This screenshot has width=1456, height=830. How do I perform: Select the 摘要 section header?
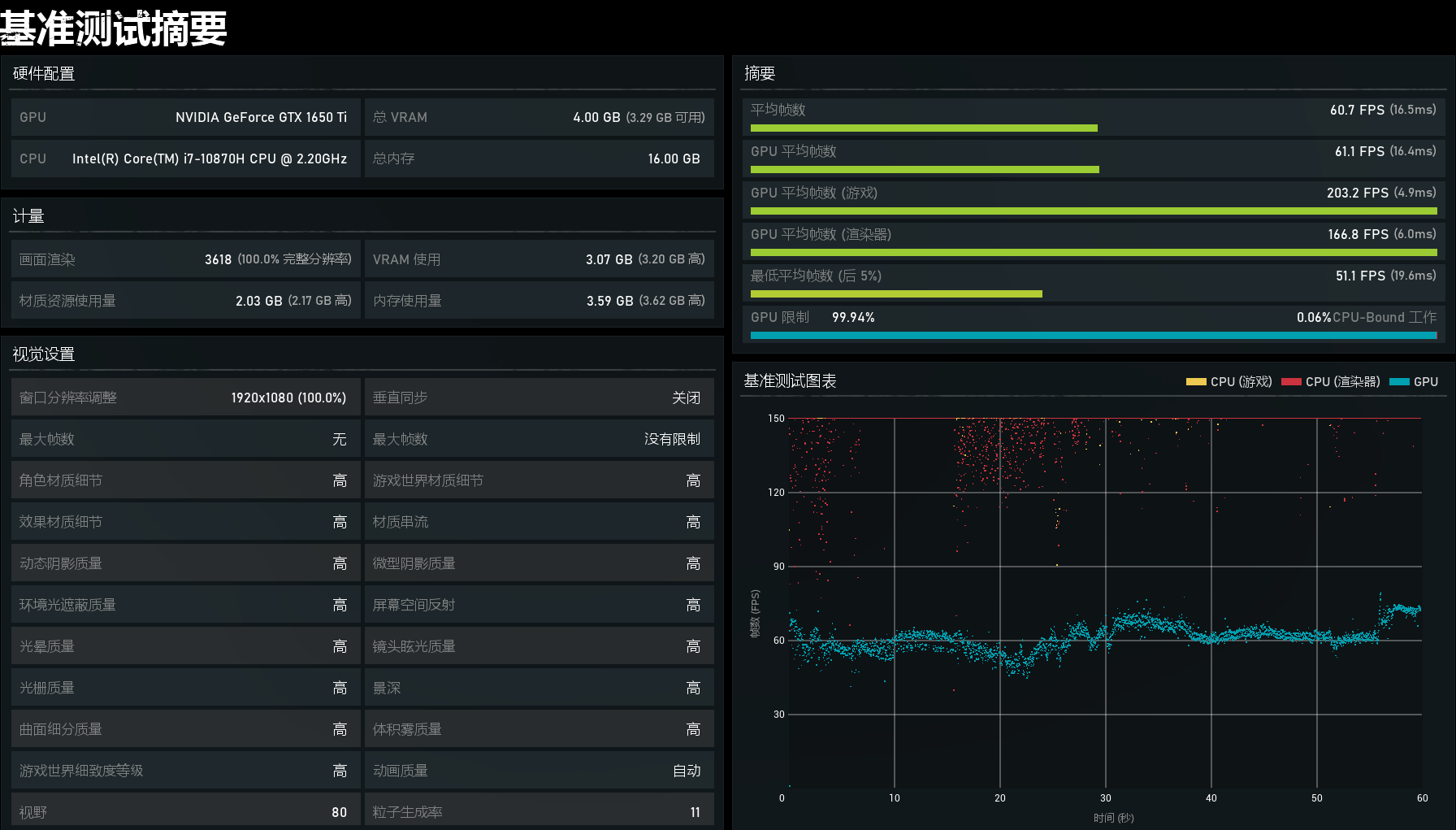click(x=760, y=74)
